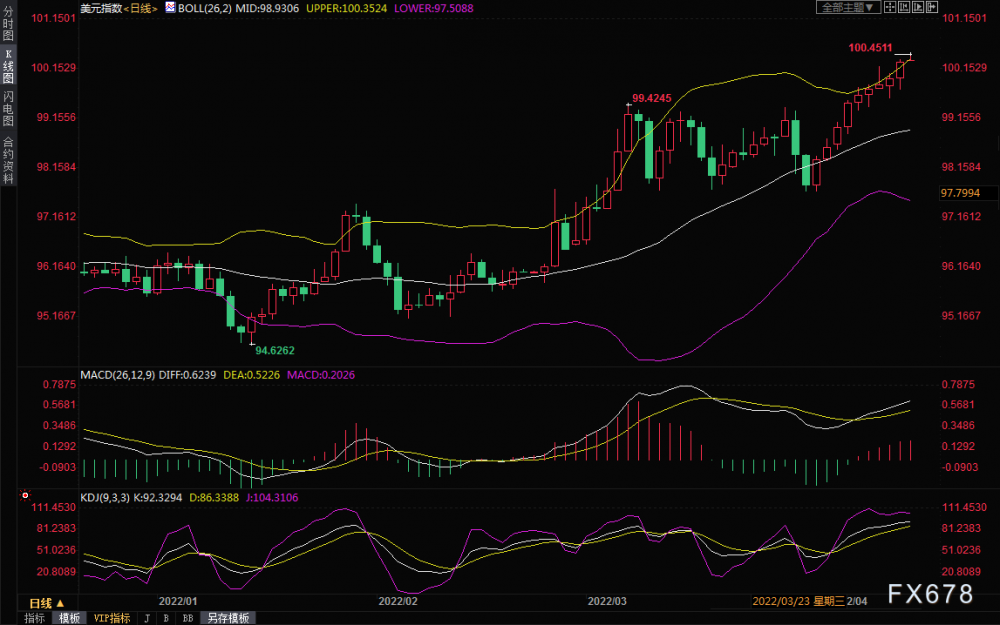Click the UPPER:100.3524 value

coord(346,8)
